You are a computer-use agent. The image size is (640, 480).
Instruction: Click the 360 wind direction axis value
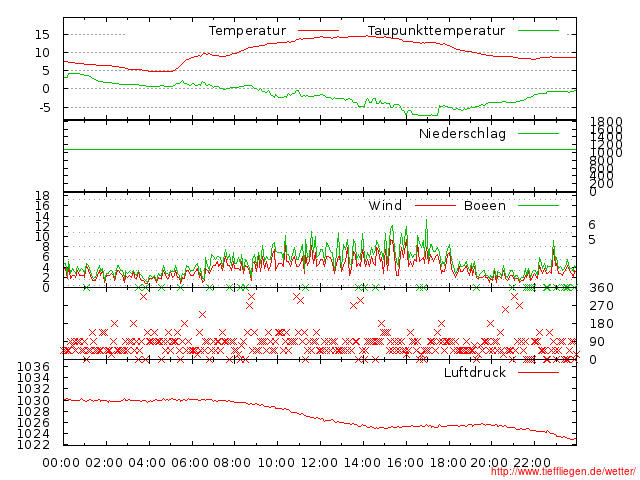601,288
